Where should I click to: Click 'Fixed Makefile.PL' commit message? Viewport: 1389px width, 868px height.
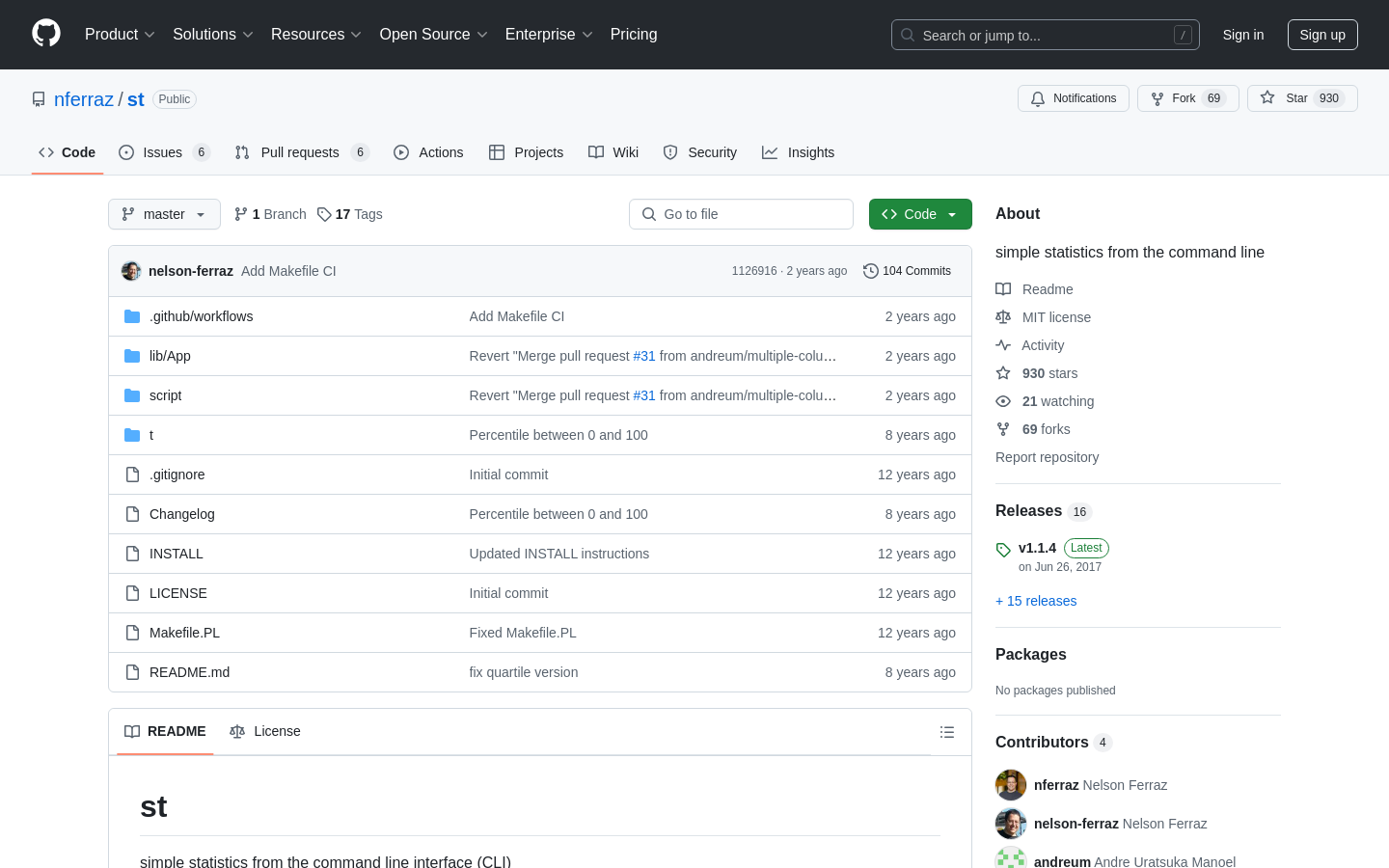click(x=523, y=633)
